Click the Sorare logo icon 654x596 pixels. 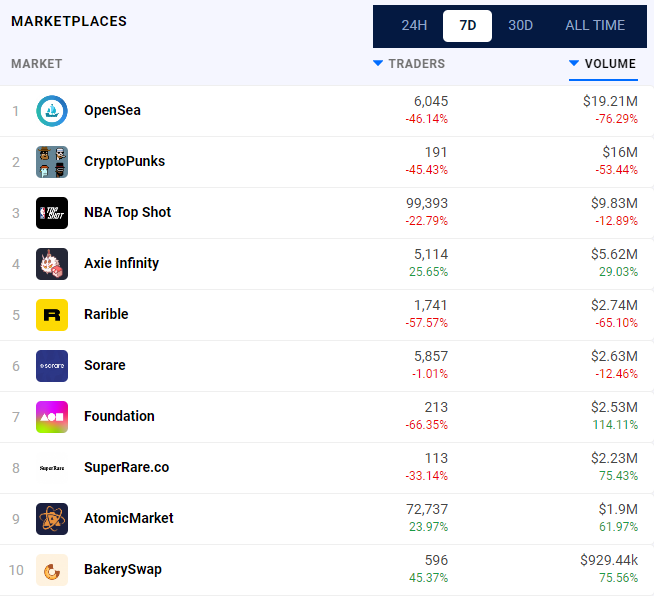(52, 366)
